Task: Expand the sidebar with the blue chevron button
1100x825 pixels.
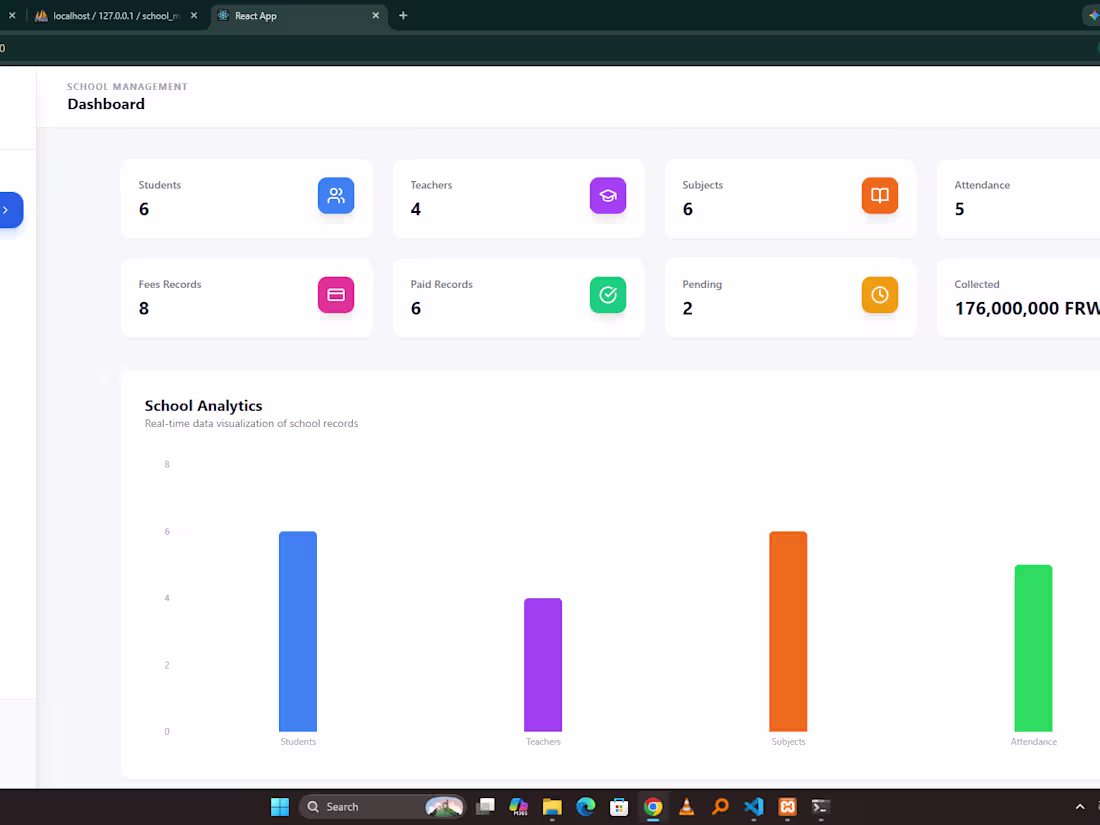Action: point(10,210)
